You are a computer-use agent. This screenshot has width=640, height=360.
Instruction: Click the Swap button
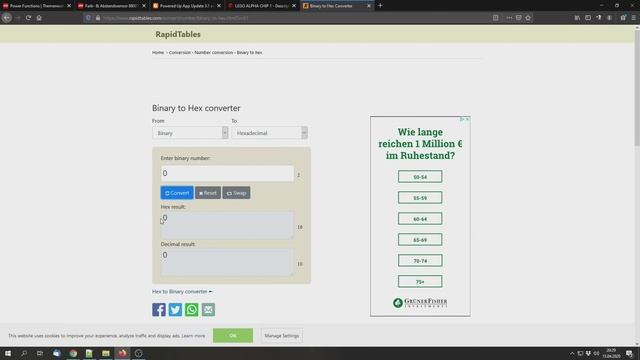coord(236,193)
